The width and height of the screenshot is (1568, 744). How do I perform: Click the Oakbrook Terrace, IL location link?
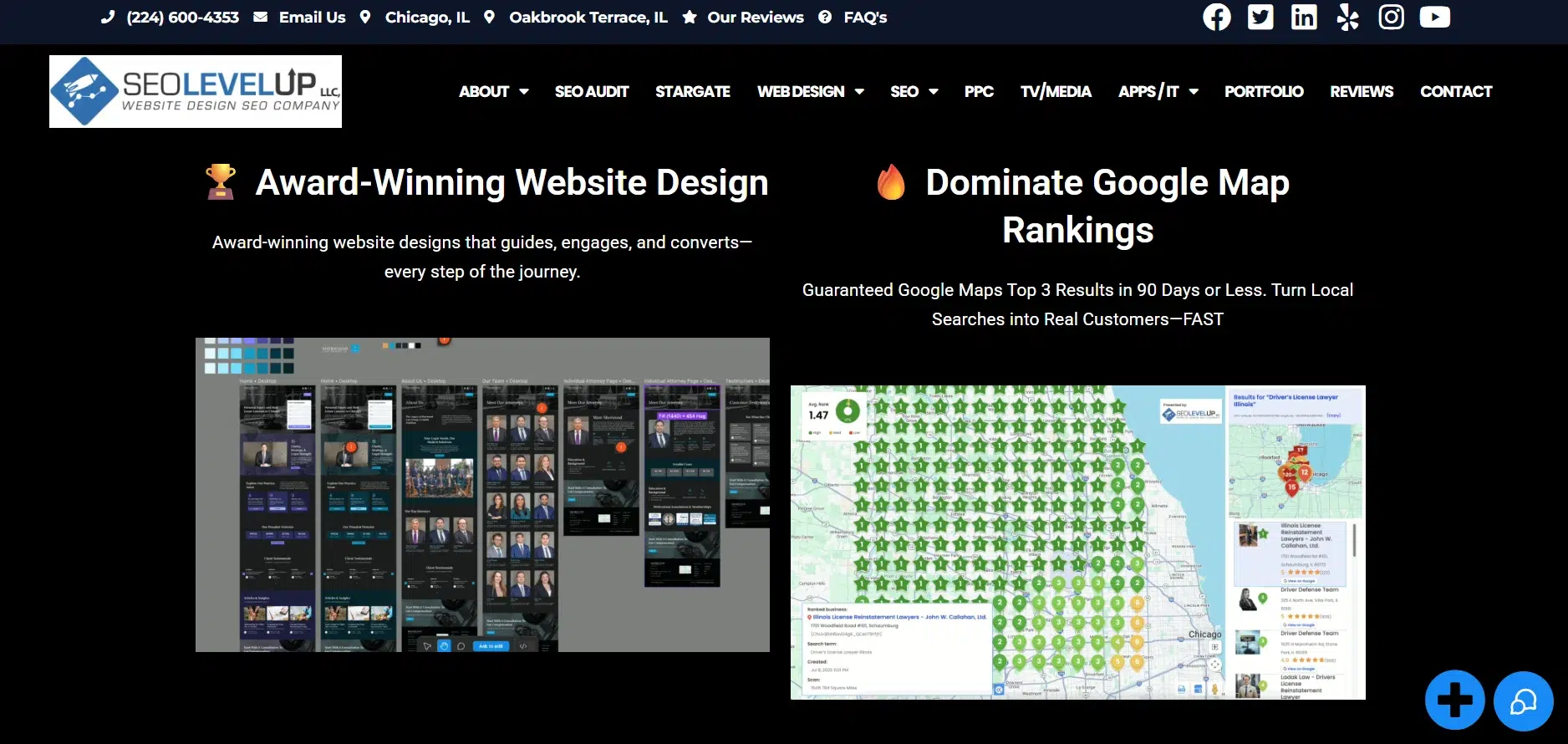588,17
